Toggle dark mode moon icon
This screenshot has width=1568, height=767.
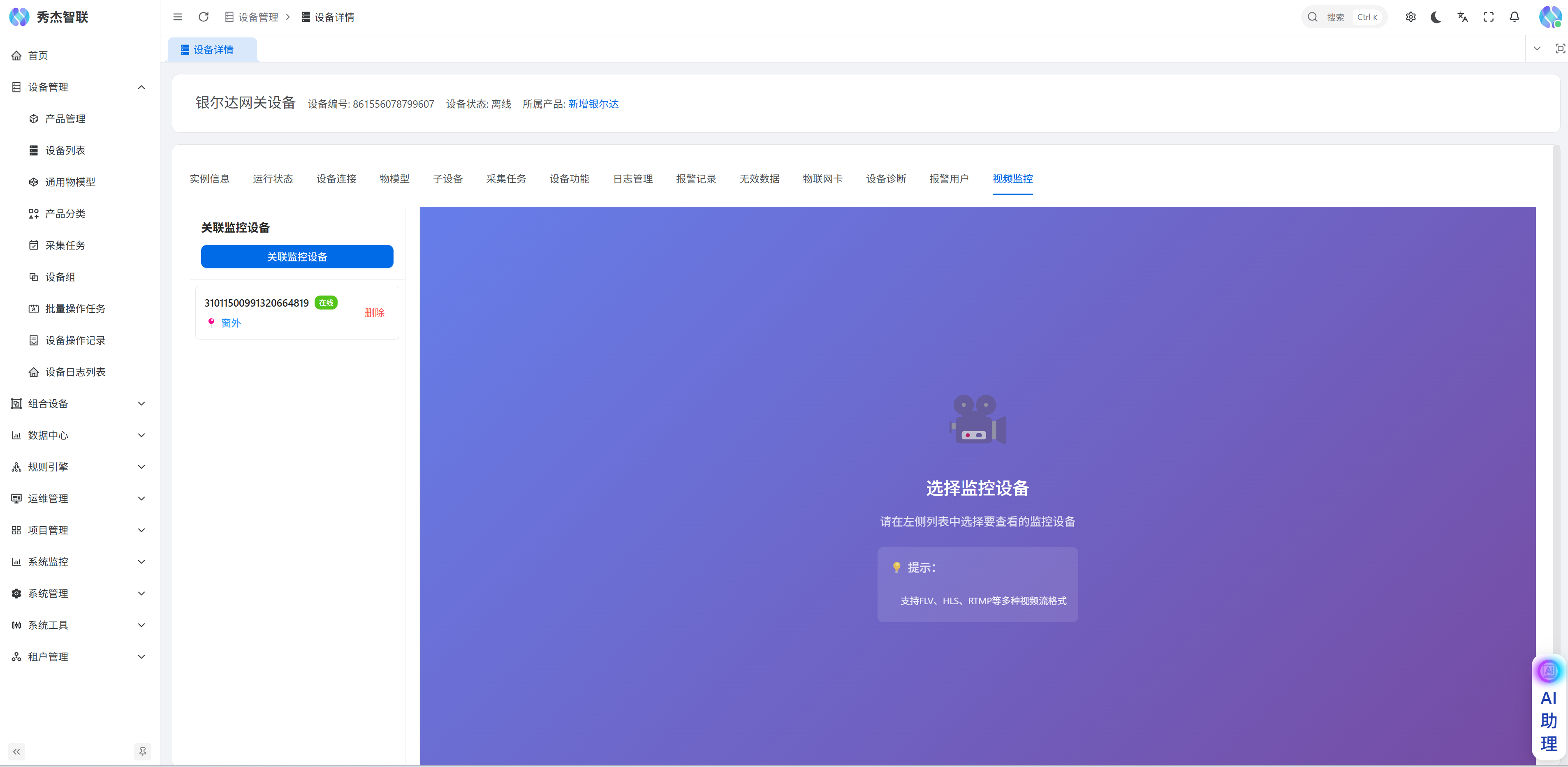(x=1436, y=17)
